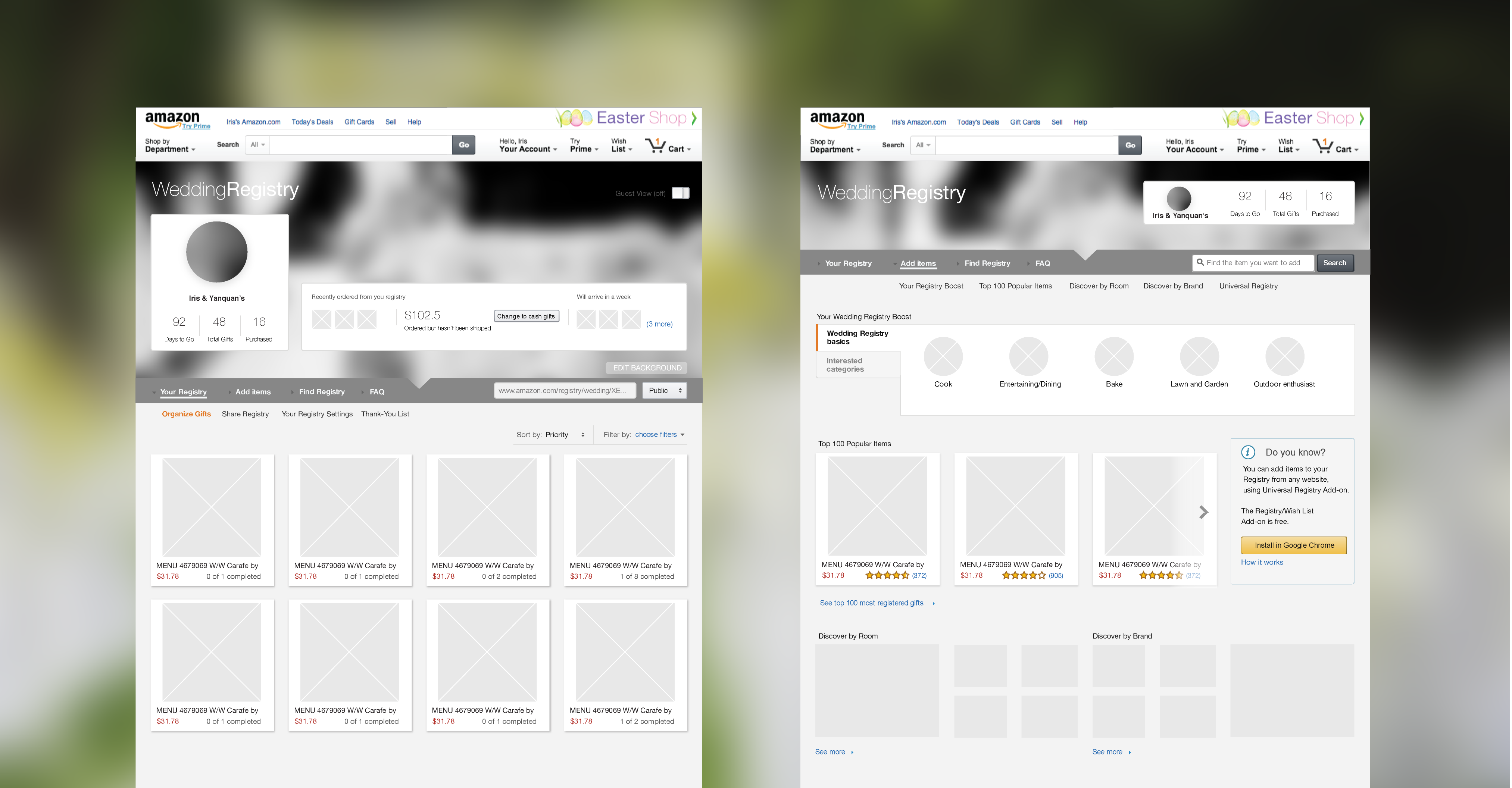Toggle the Guest View switch
This screenshot has height=788, width=1512.
click(x=680, y=193)
